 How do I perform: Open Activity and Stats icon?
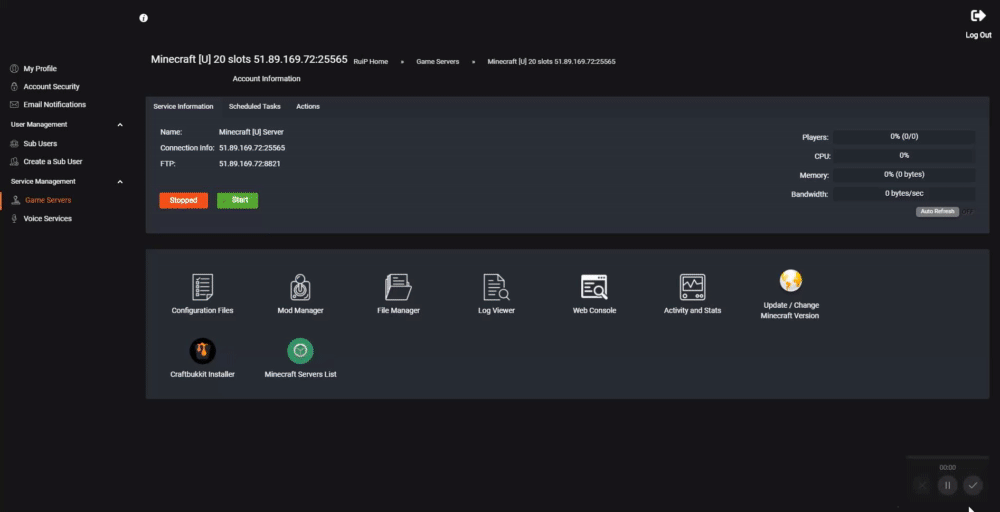tap(692, 287)
